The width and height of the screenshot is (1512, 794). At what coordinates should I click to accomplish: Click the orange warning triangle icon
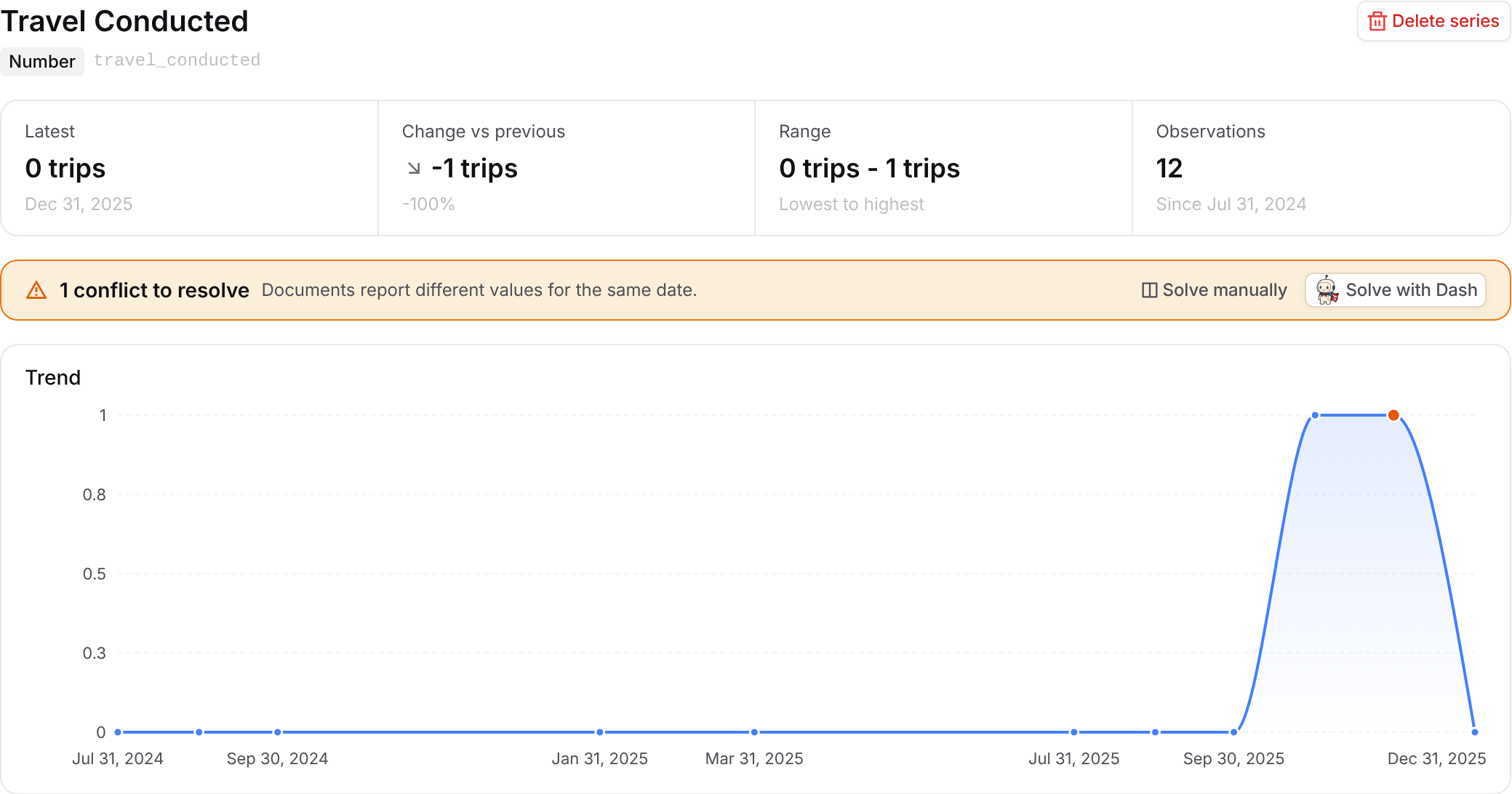tap(36, 290)
